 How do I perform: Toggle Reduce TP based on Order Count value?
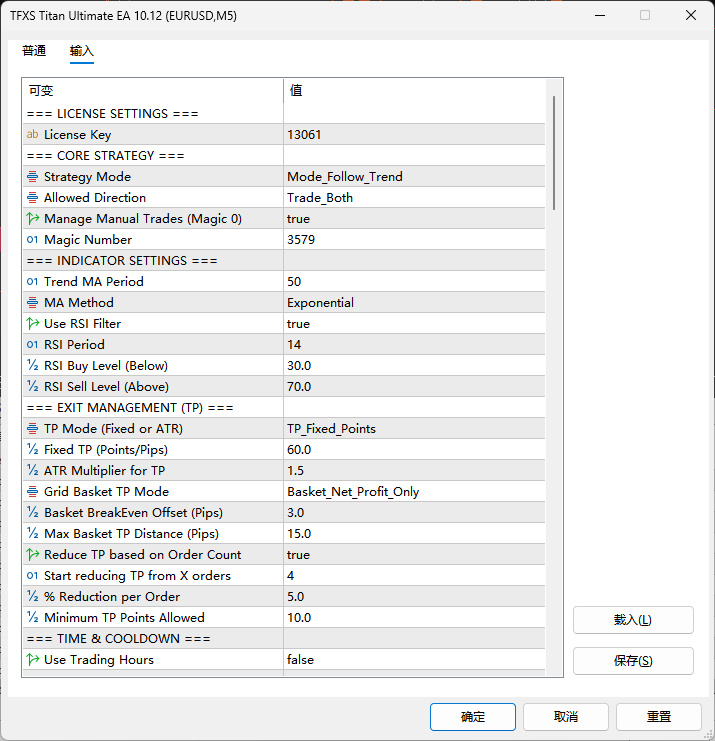tap(298, 555)
